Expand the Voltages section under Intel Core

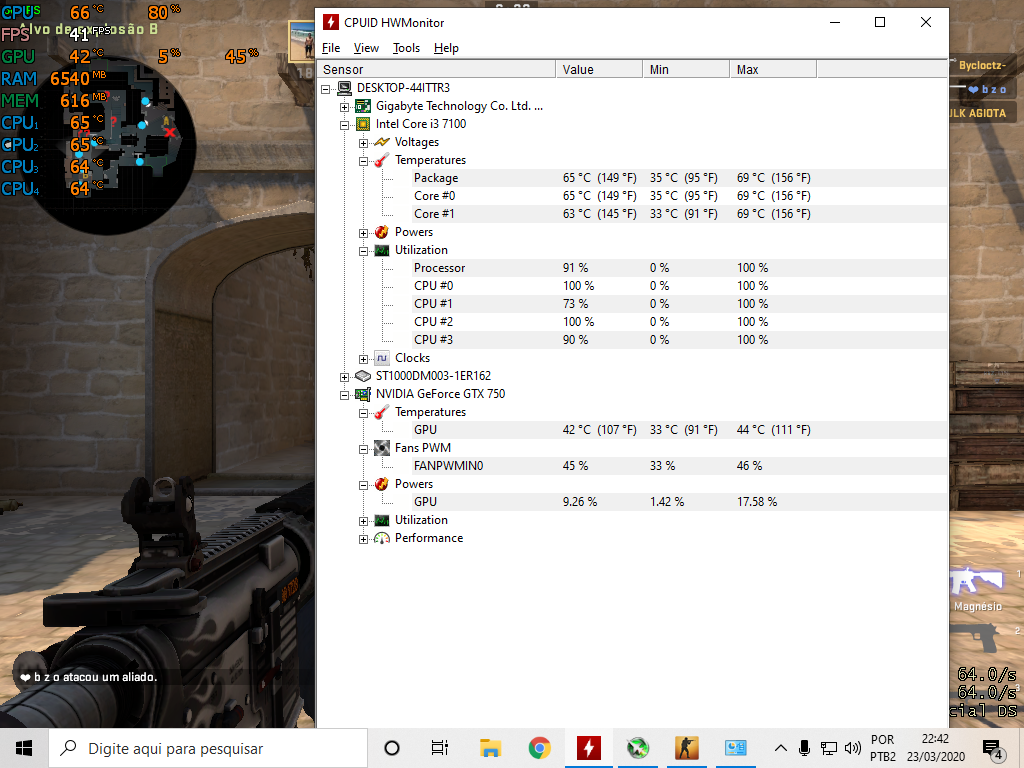click(364, 143)
